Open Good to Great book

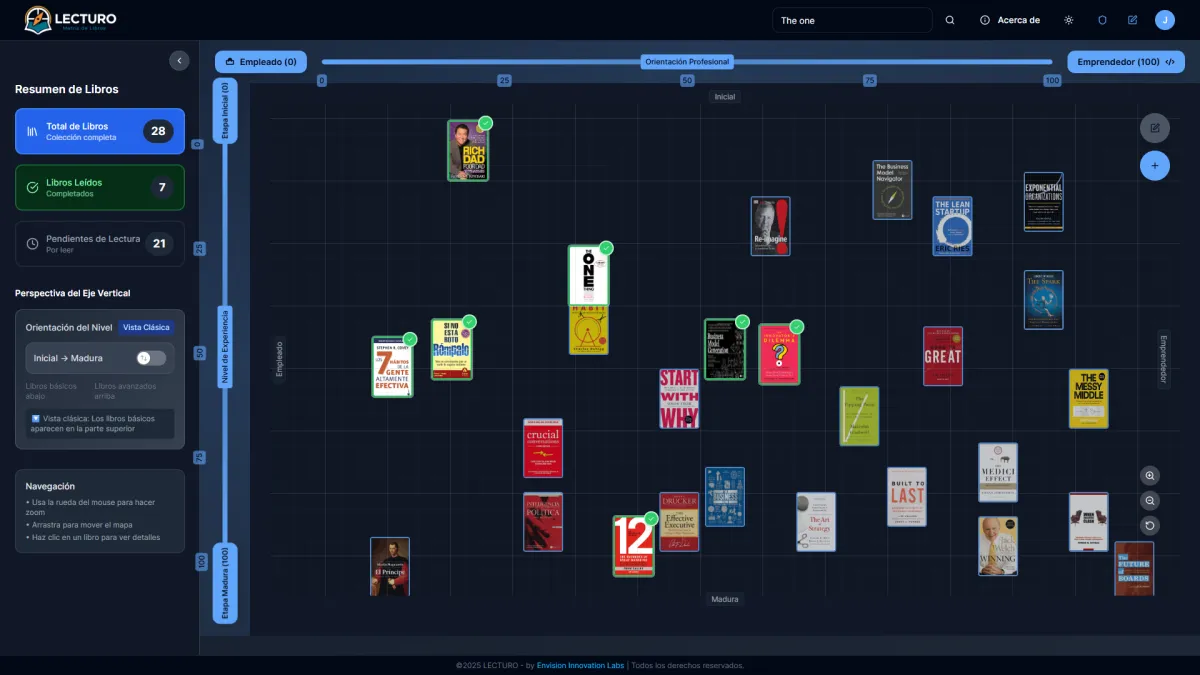943,356
